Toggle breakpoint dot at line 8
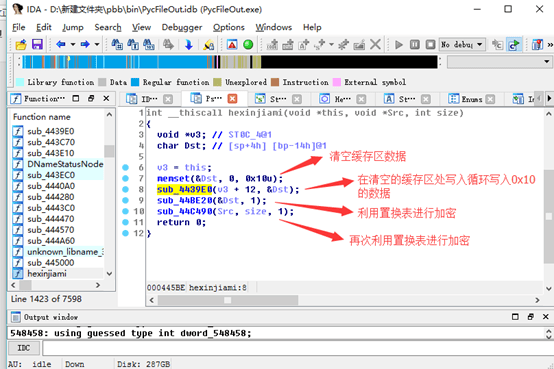The image size is (554, 369). [x=125, y=189]
